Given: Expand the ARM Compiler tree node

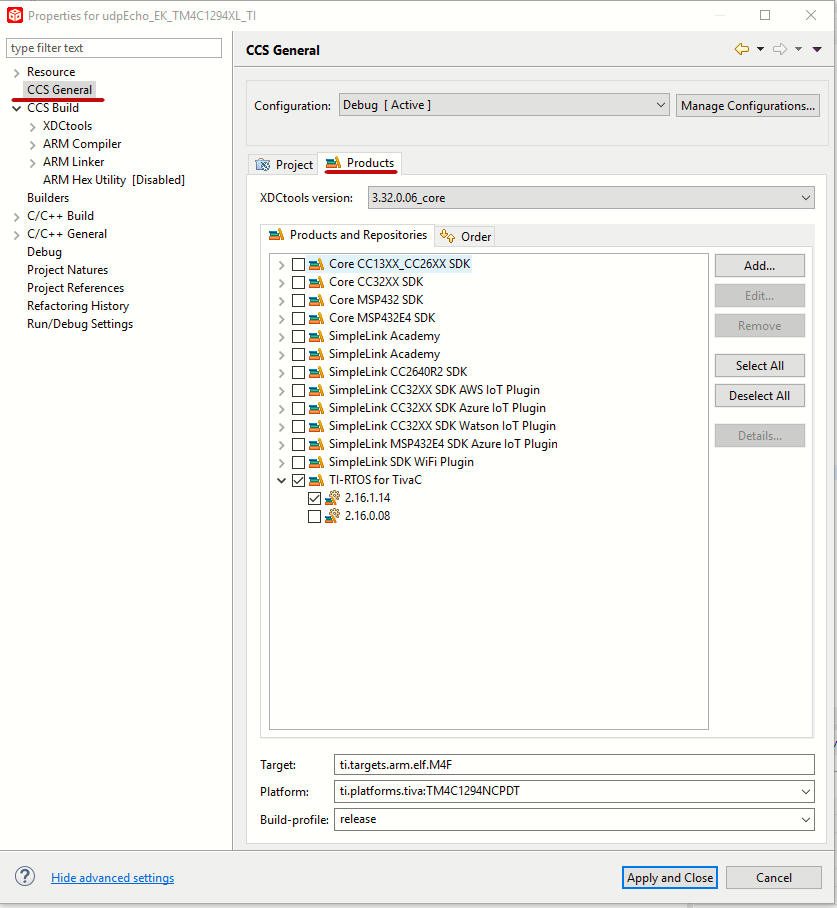Looking at the screenshot, I should point(32,144).
